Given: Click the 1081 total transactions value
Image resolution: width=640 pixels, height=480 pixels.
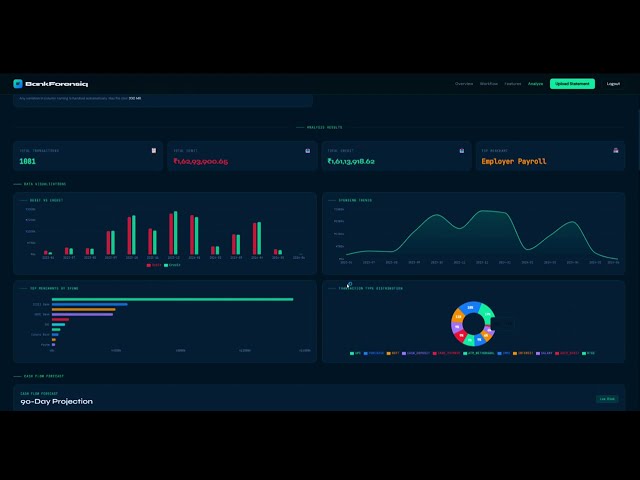Looking at the screenshot, I should [27, 161].
